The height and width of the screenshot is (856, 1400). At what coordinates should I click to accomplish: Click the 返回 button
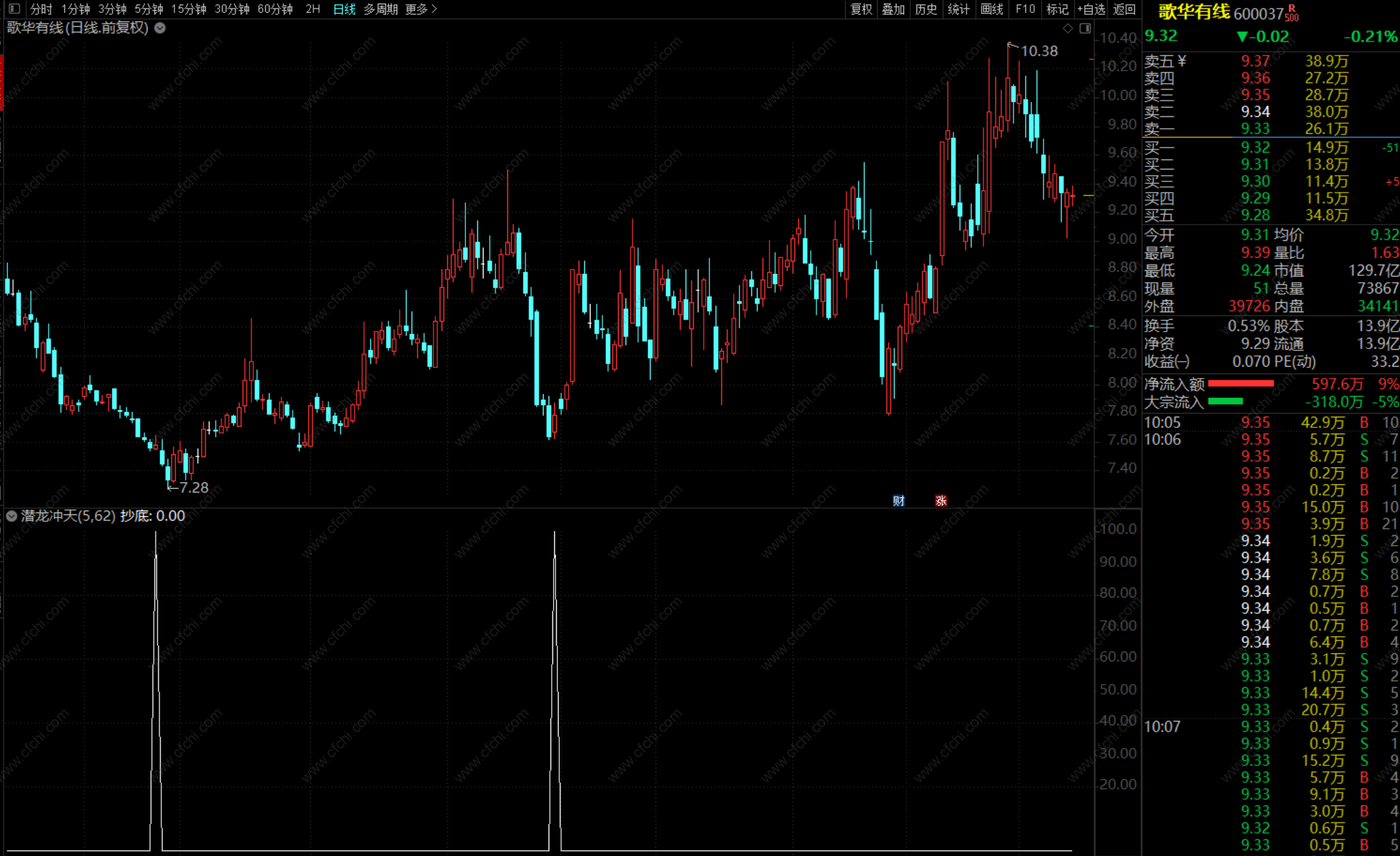tap(1124, 9)
